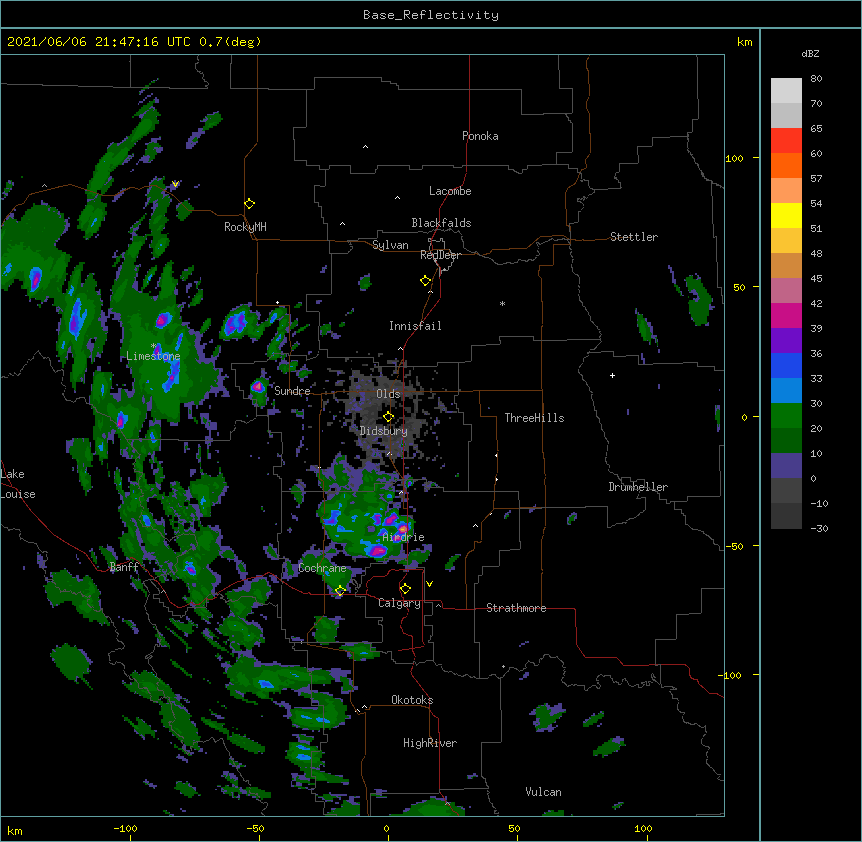Click the Olds city label
Image resolution: width=862 pixels, height=842 pixels.
click(388, 394)
